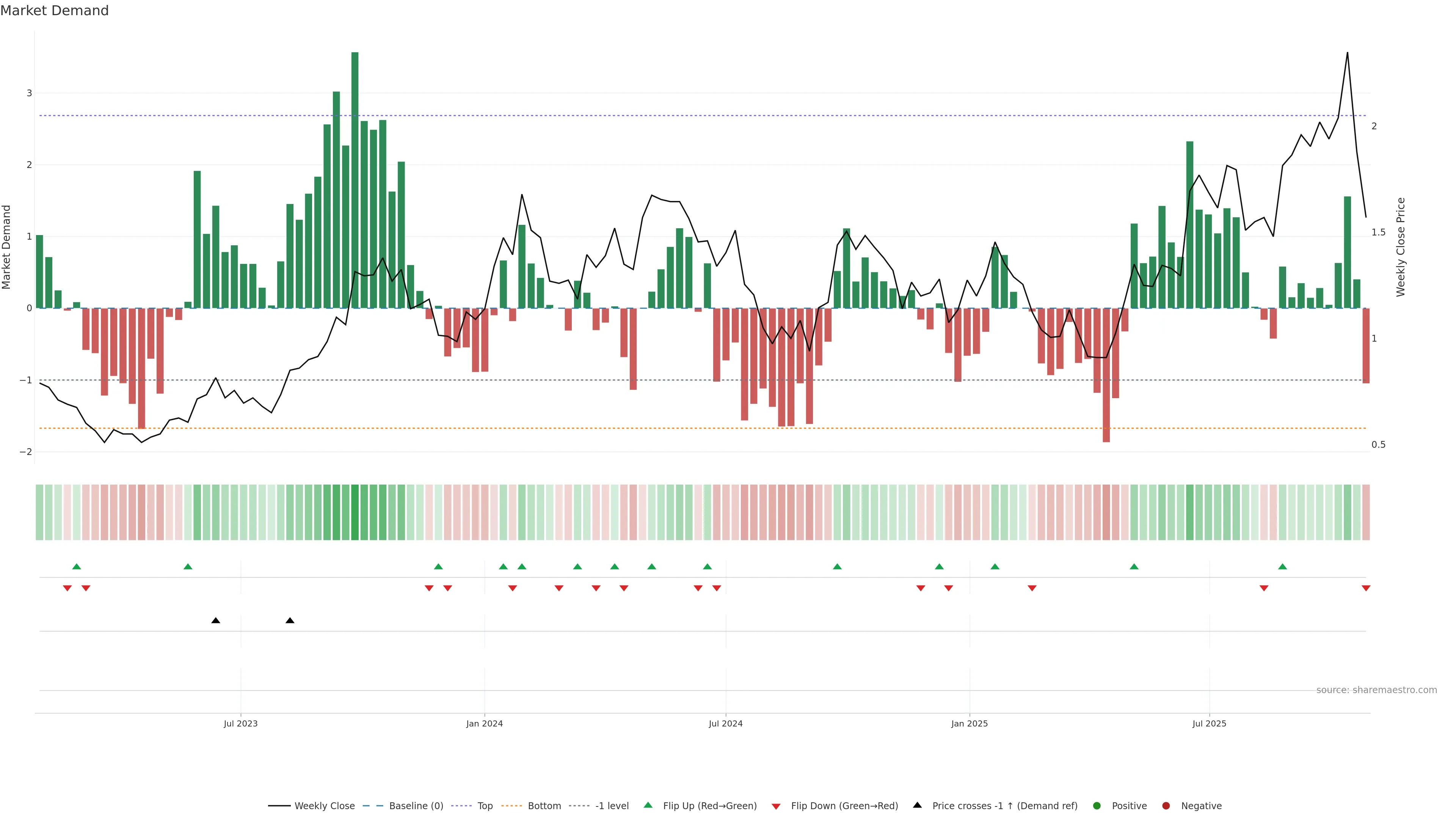
Task: Click the darkest green cell in heatmap strip
Action: 355,512
